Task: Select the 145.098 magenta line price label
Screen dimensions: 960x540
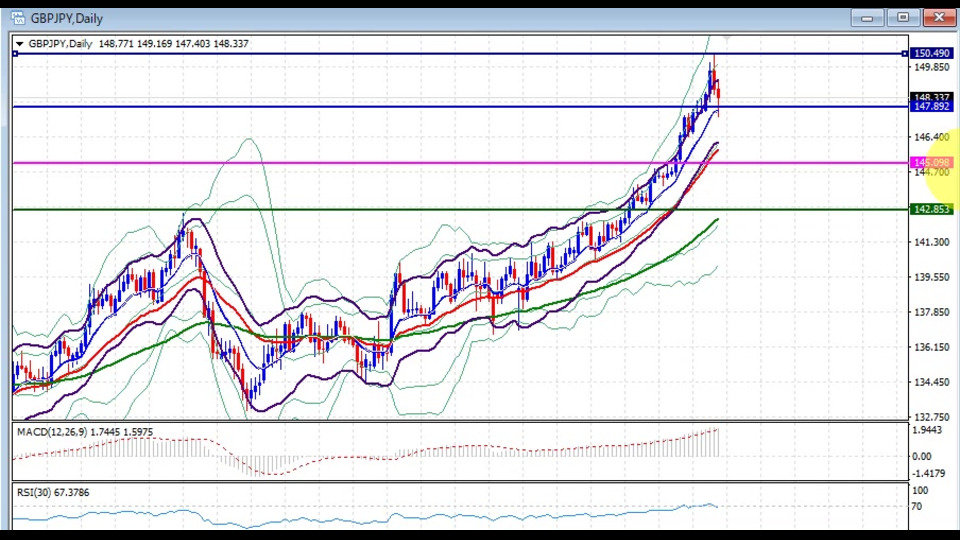Action: click(x=931, y=163)
